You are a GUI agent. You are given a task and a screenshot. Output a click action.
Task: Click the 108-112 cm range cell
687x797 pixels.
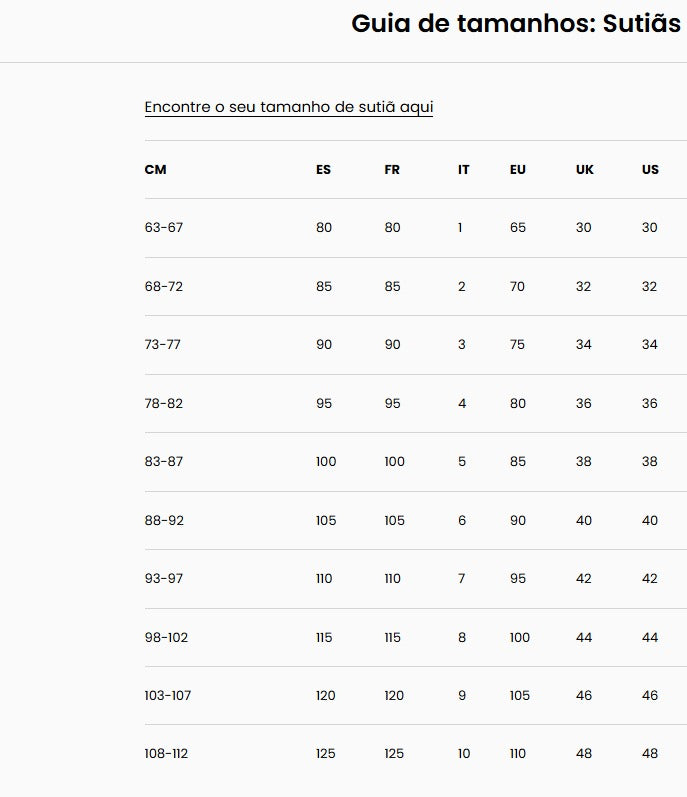(x=166, y=754)
